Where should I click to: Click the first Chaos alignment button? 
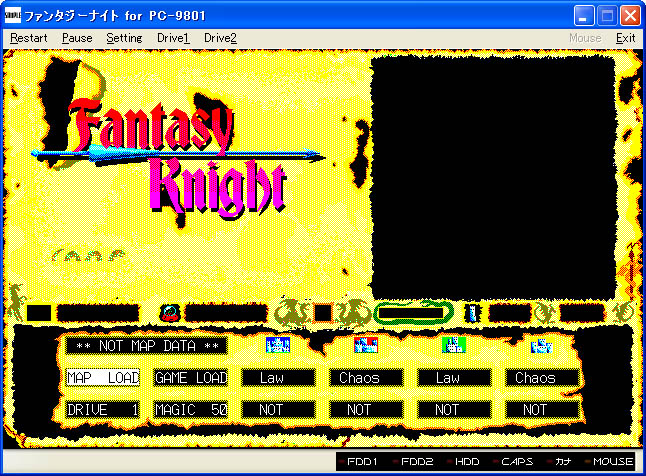click(x=366, y=378)
